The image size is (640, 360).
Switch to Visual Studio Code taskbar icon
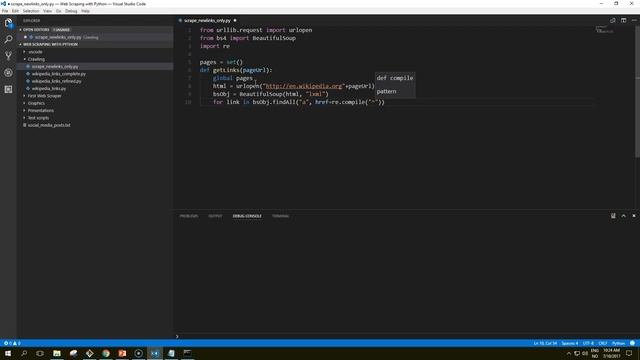(x=155, y=353)
